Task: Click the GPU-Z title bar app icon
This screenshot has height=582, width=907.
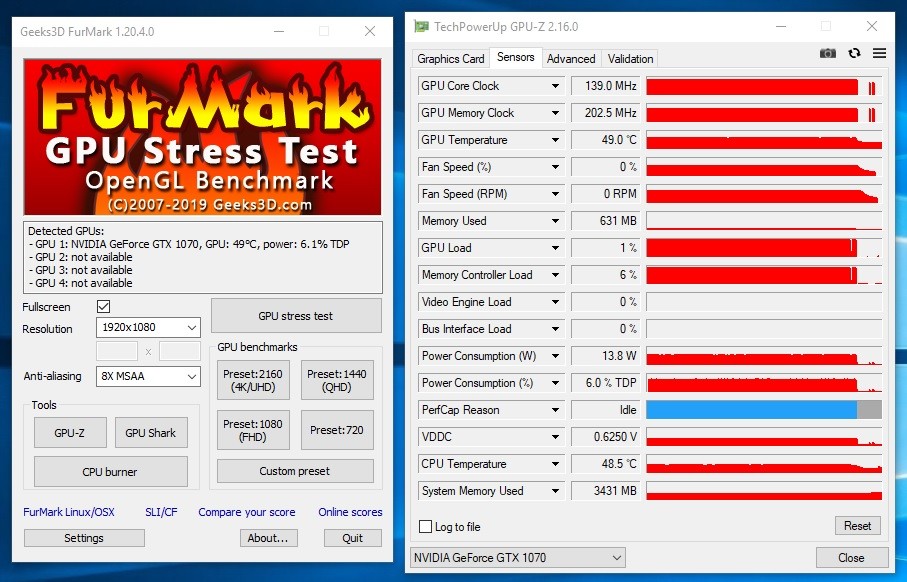Action: pos(421,27)
